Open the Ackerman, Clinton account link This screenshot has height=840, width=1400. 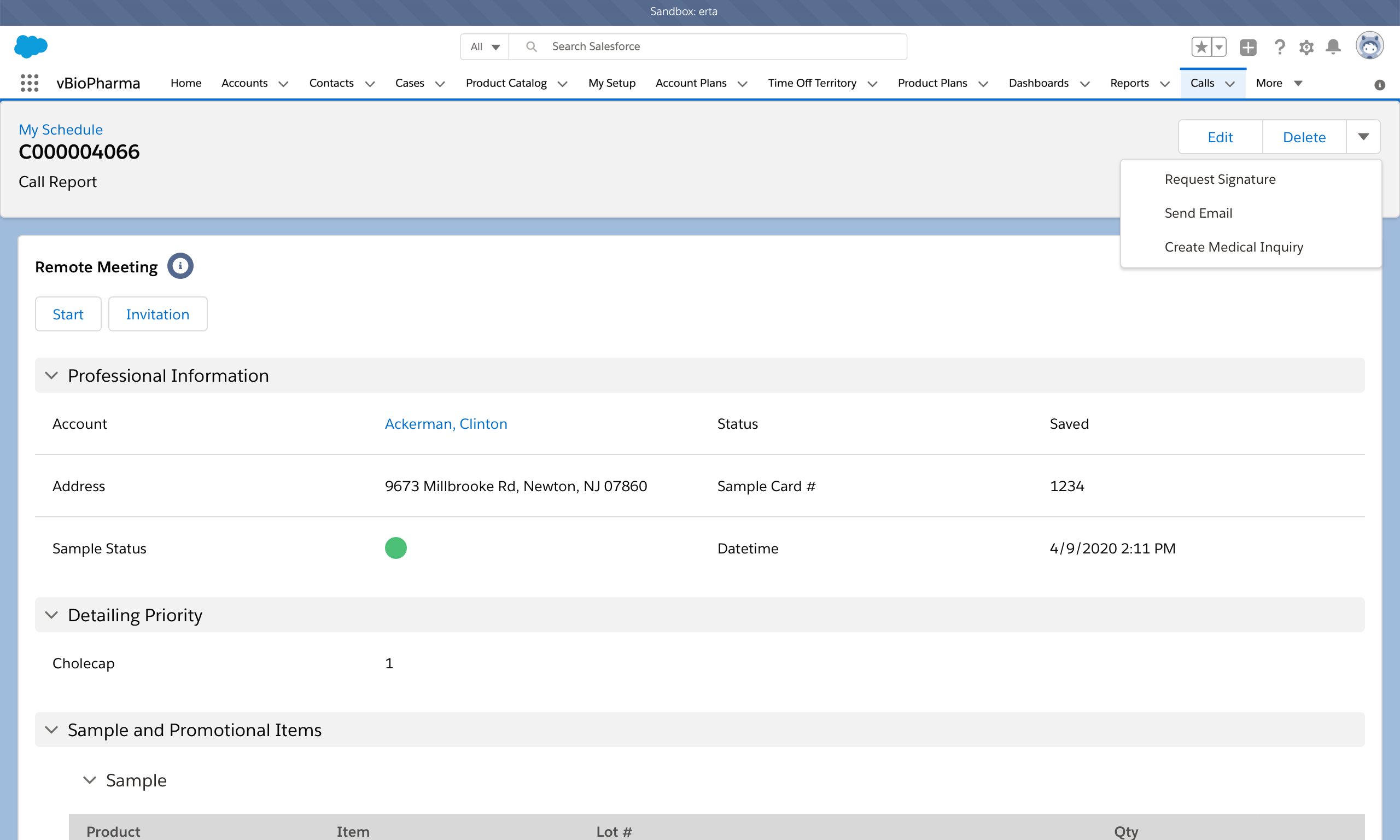[446, 423]
